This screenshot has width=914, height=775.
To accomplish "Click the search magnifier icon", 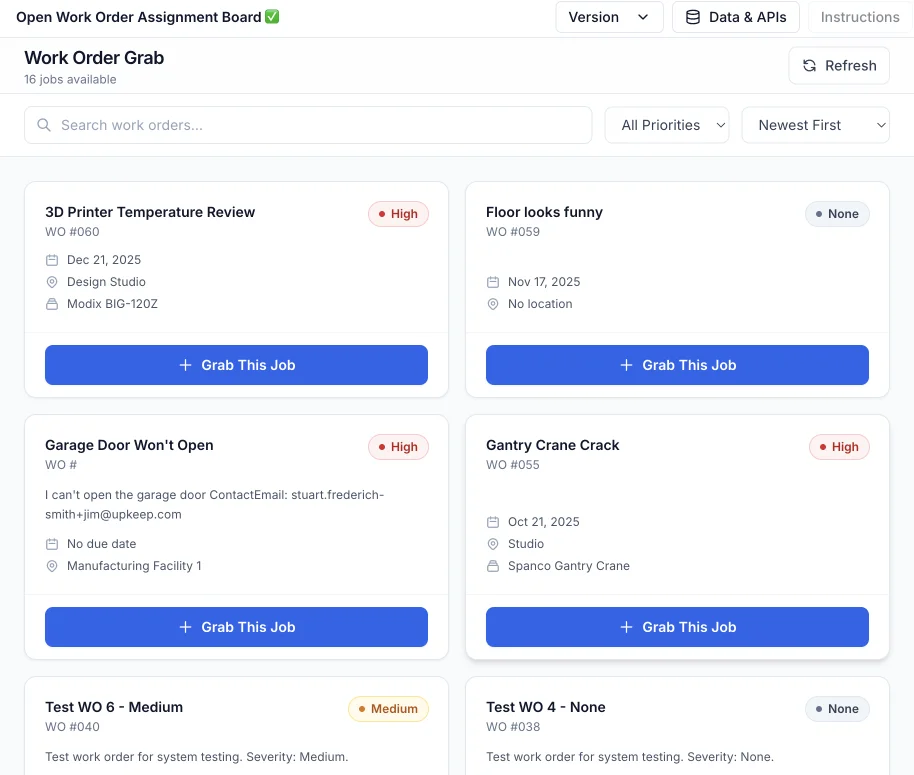I will click(44, 125).
